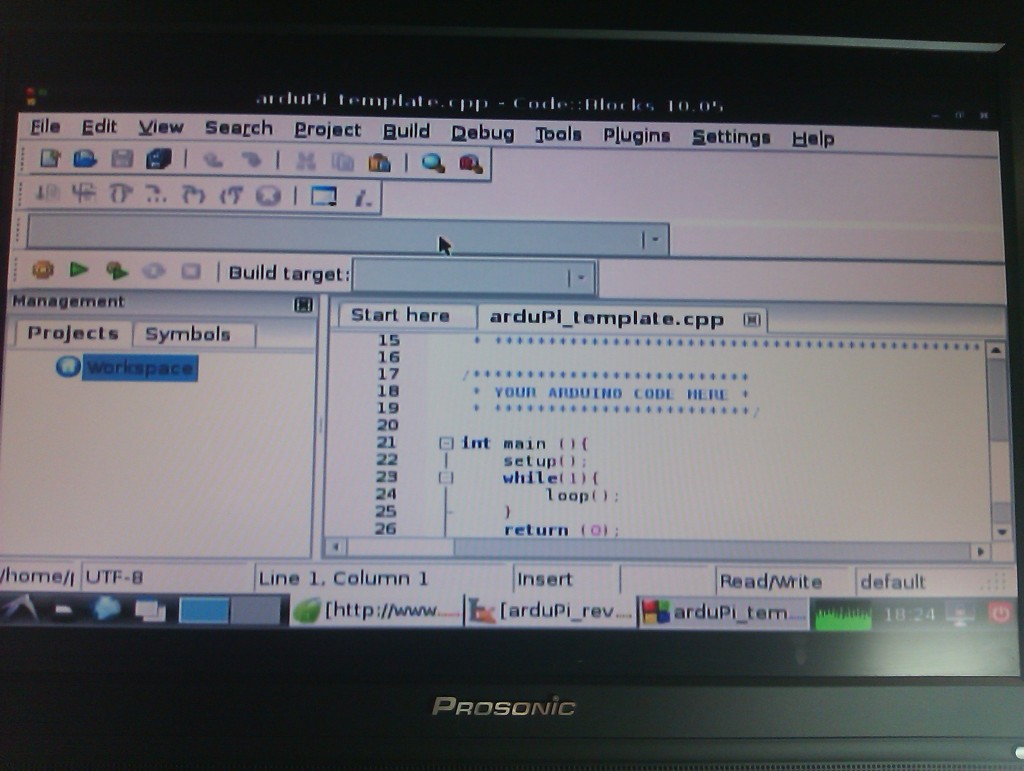Click the Find magnifier icon
The image size is (1024, 771).
[x=433, y=162]
